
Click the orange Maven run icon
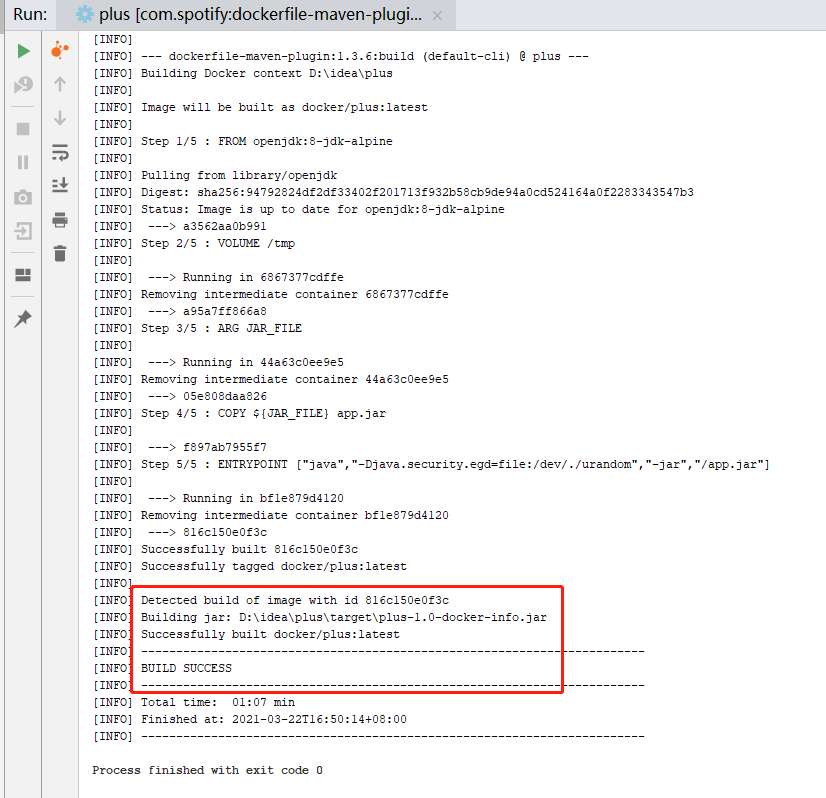[60, 50]
